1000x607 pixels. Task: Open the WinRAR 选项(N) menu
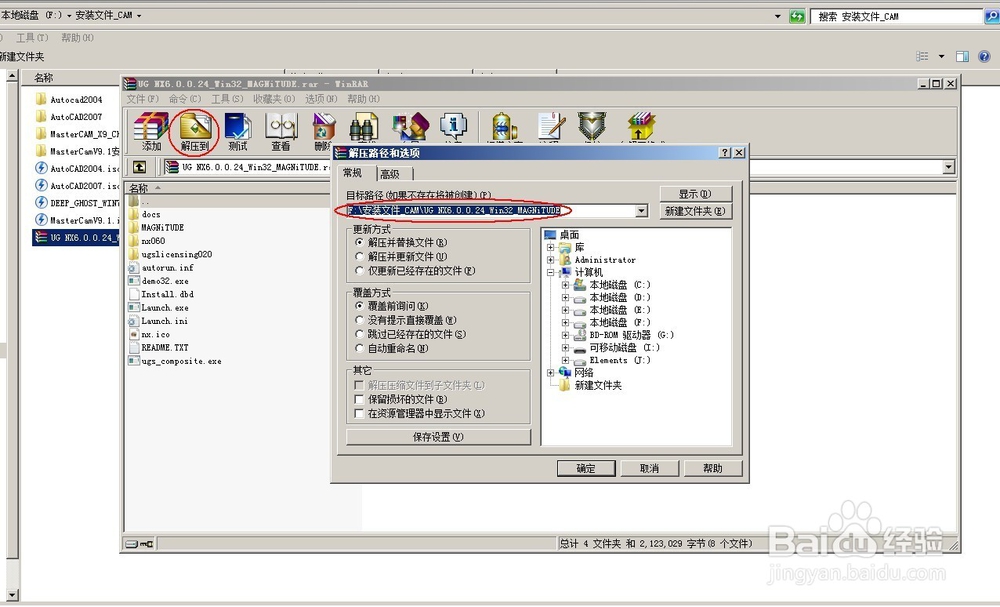point(321,99)
